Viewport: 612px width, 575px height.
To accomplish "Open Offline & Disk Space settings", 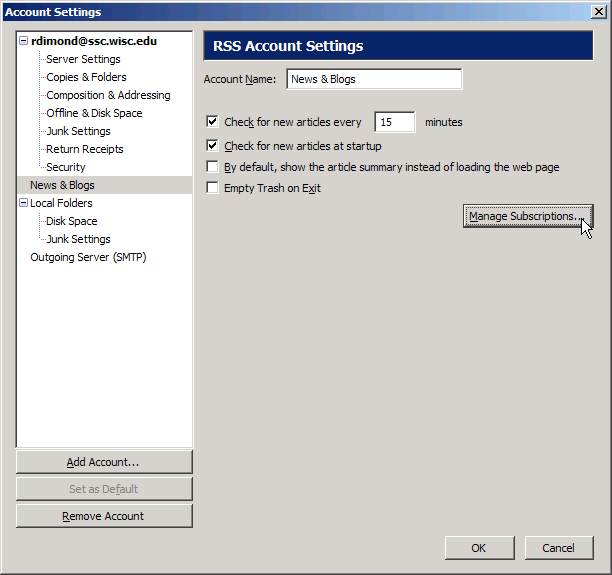I will pos(94,113).
